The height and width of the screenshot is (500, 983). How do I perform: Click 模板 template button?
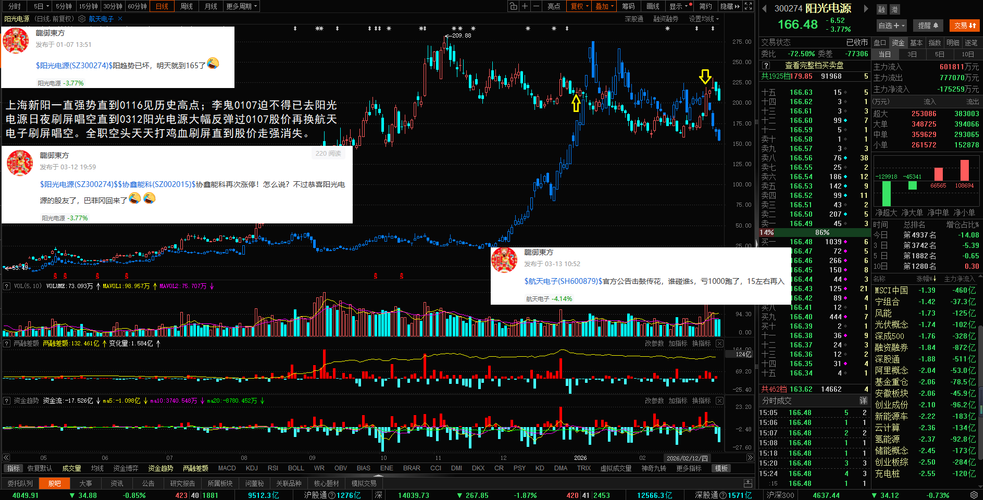(x=722, y=468)
